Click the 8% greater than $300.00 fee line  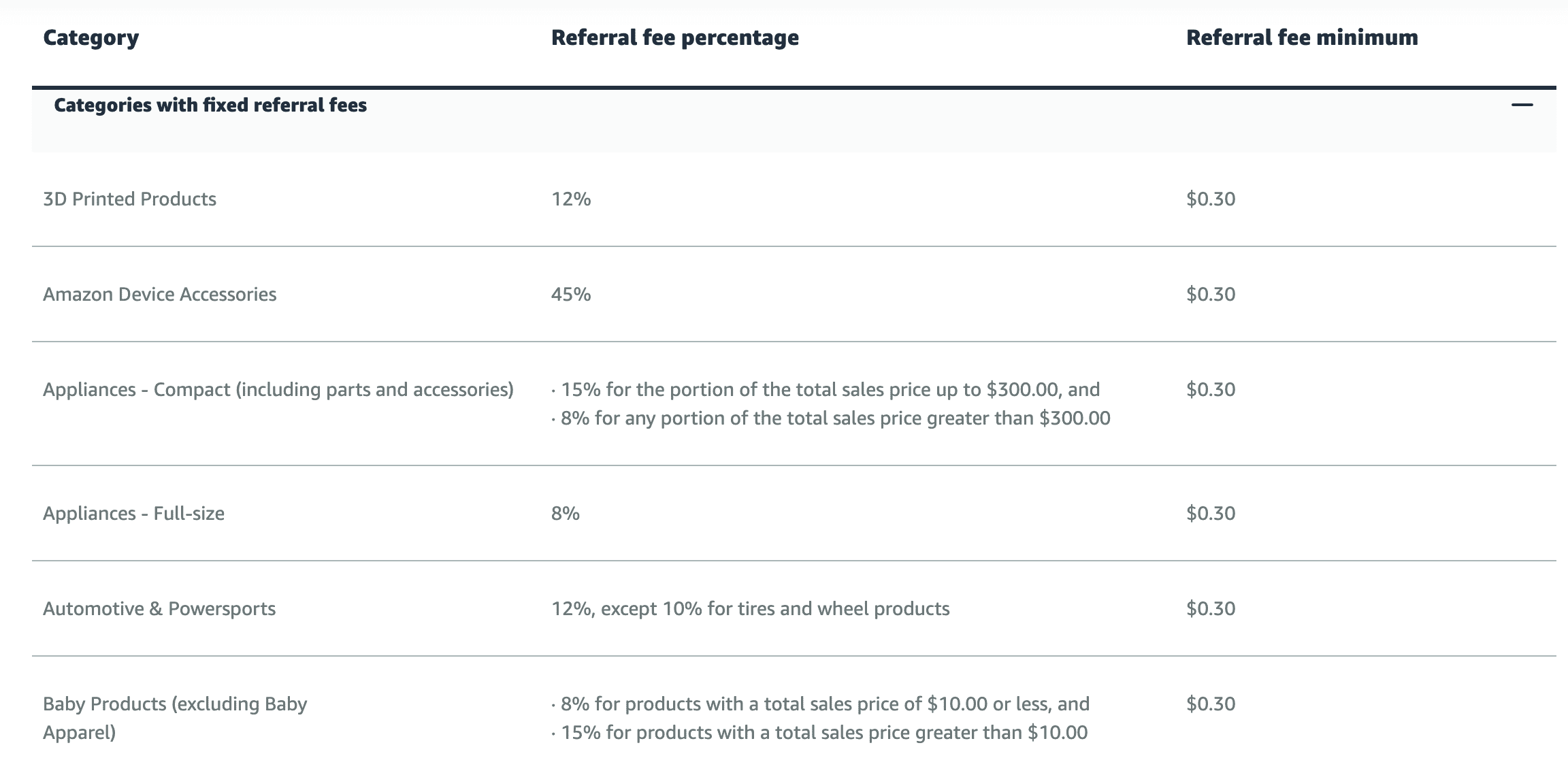831,418
